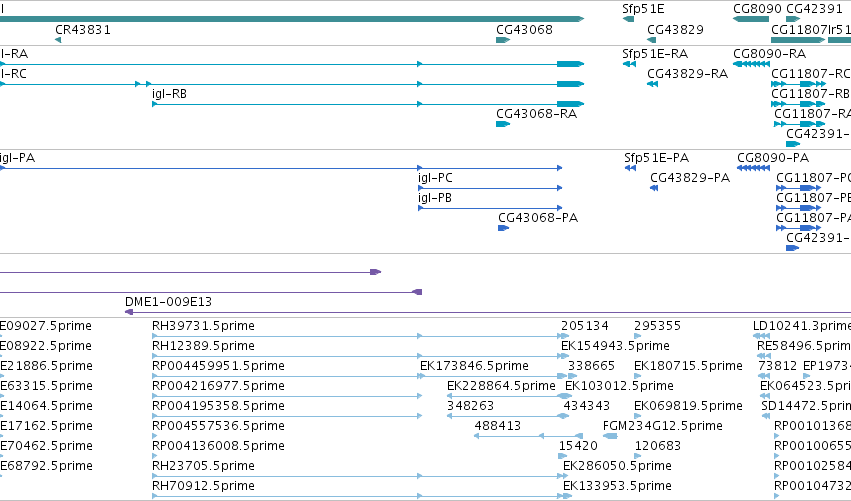
Task: Click the 434343 annotation label
Action: (x=587, y=407)
